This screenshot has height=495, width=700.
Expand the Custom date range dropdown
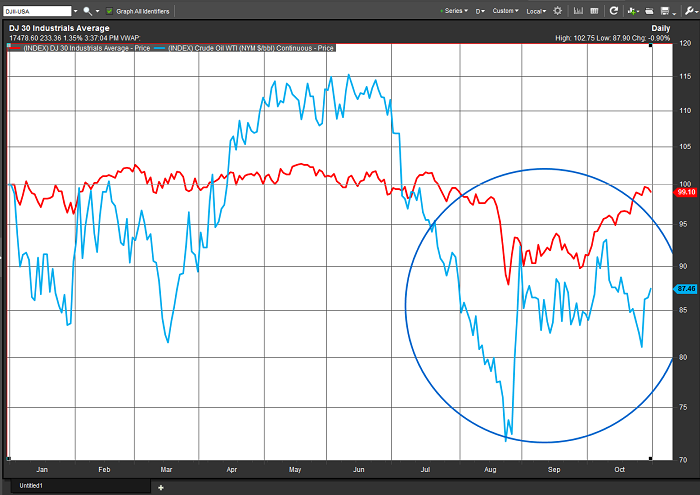504,10
